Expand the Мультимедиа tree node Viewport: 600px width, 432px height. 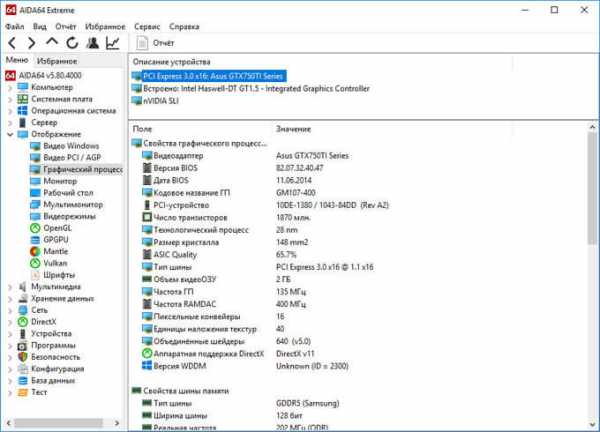click(x=10, y=287)
